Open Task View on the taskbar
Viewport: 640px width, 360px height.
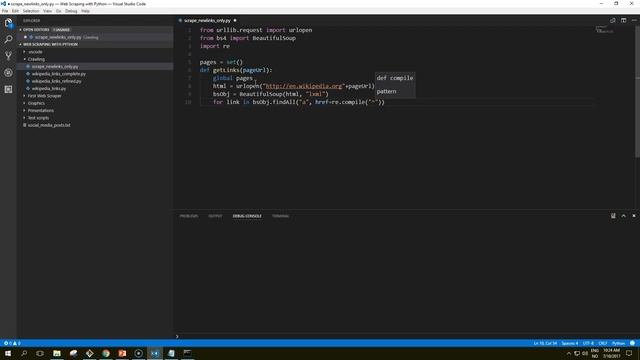coord(40,353)
